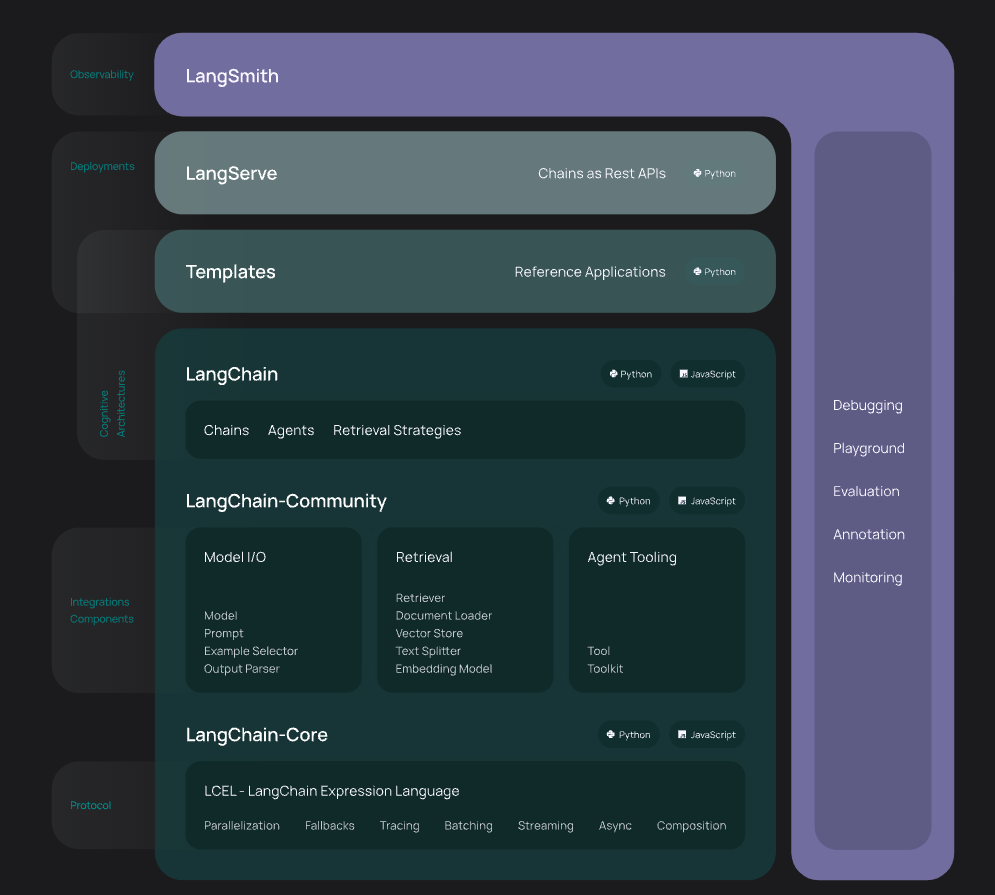Click the Chains item

tap(227, 430)
